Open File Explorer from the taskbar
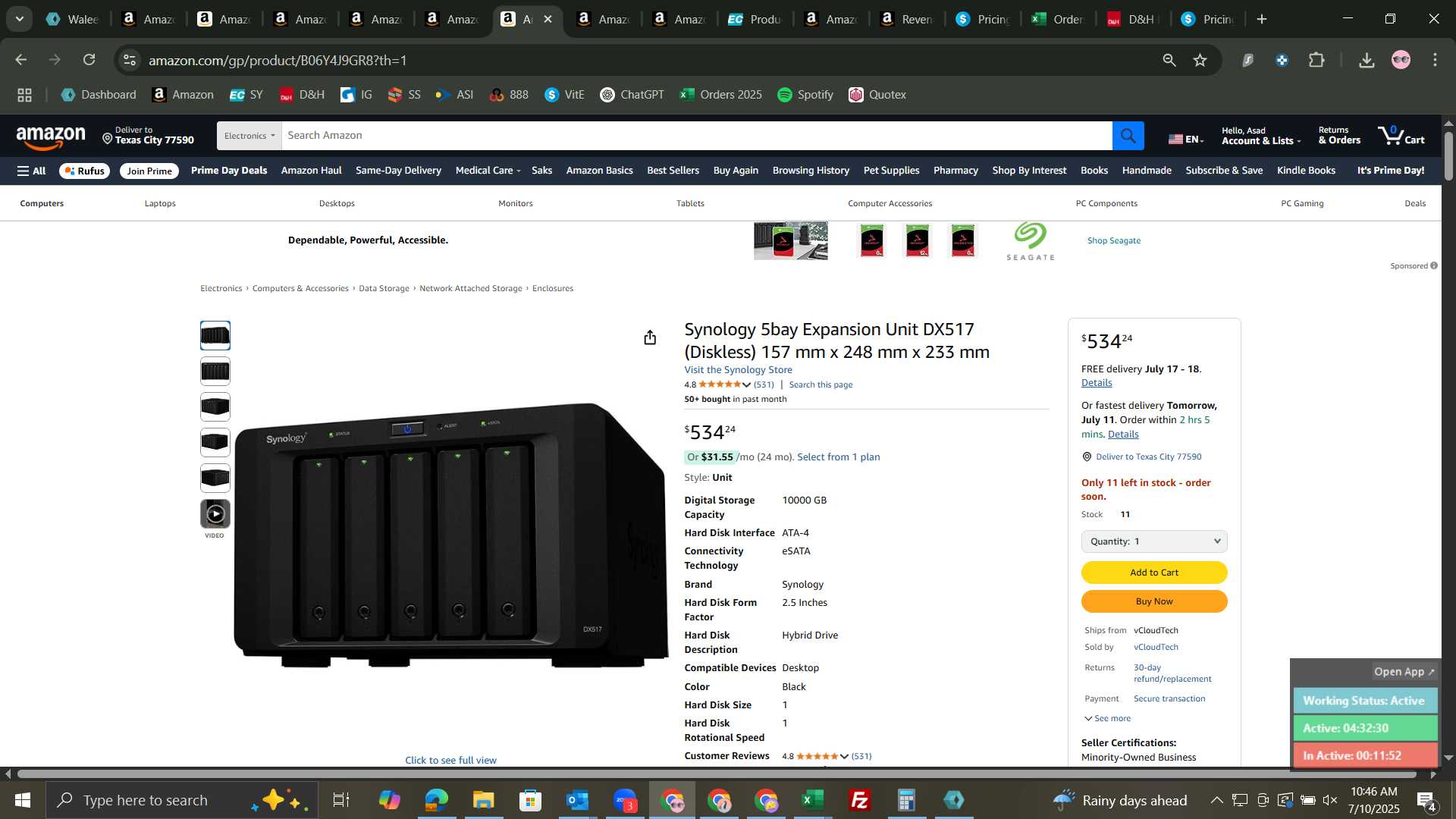This screenshot has height=819, width=1456. click(x=483, y=800)
